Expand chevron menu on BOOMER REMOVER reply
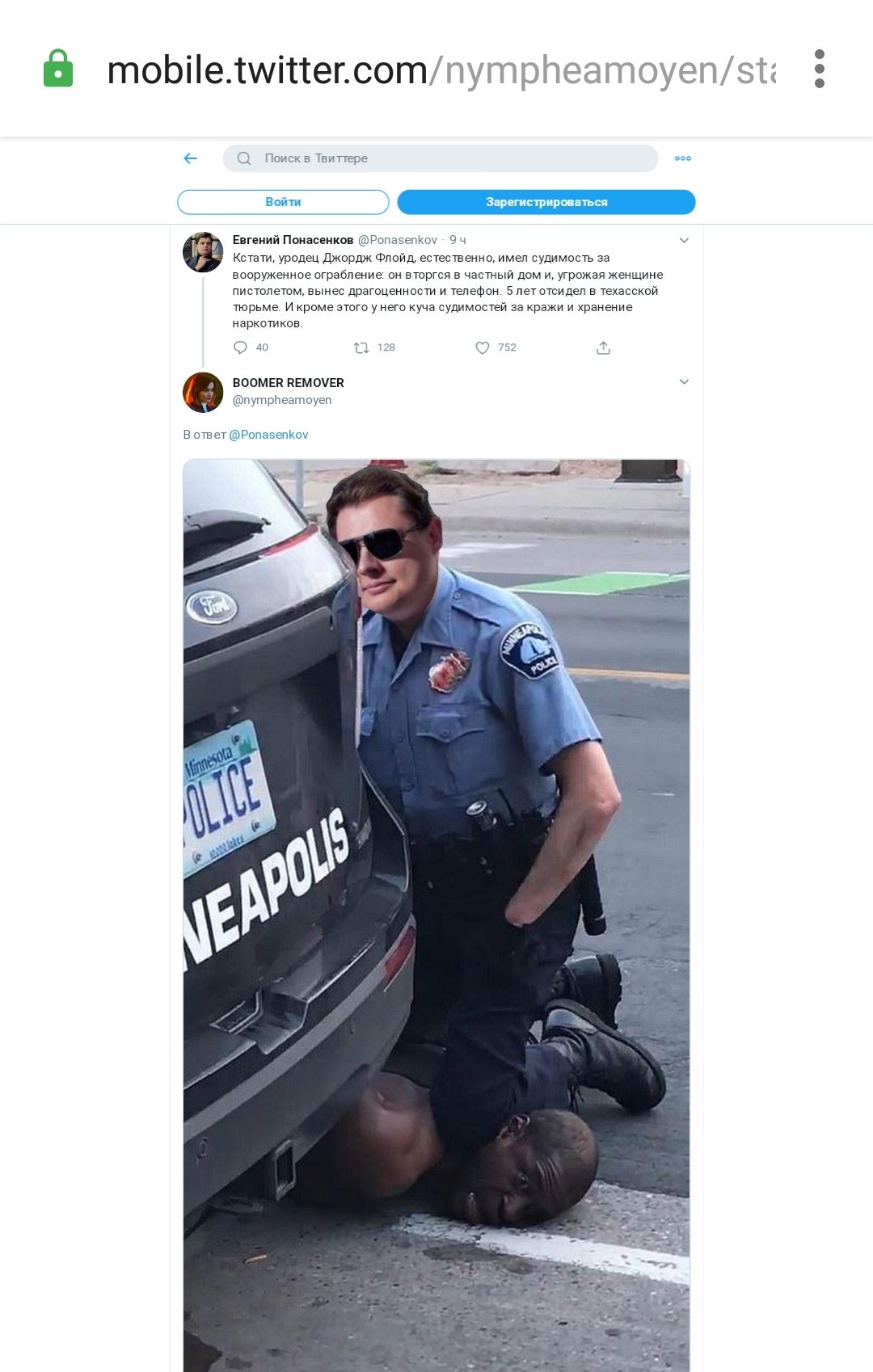Viewport: 873px width, 1372px height. coord(684,382)
